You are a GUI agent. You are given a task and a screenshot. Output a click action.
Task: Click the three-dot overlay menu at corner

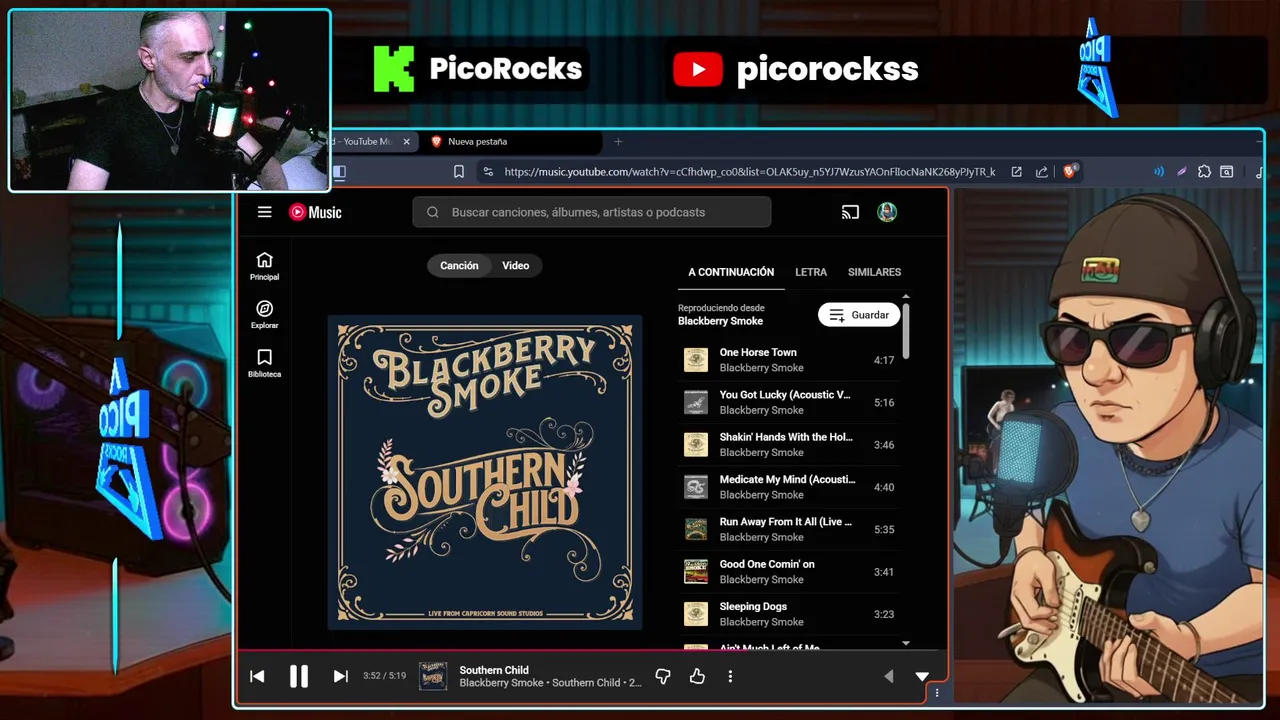click(937, 692)
